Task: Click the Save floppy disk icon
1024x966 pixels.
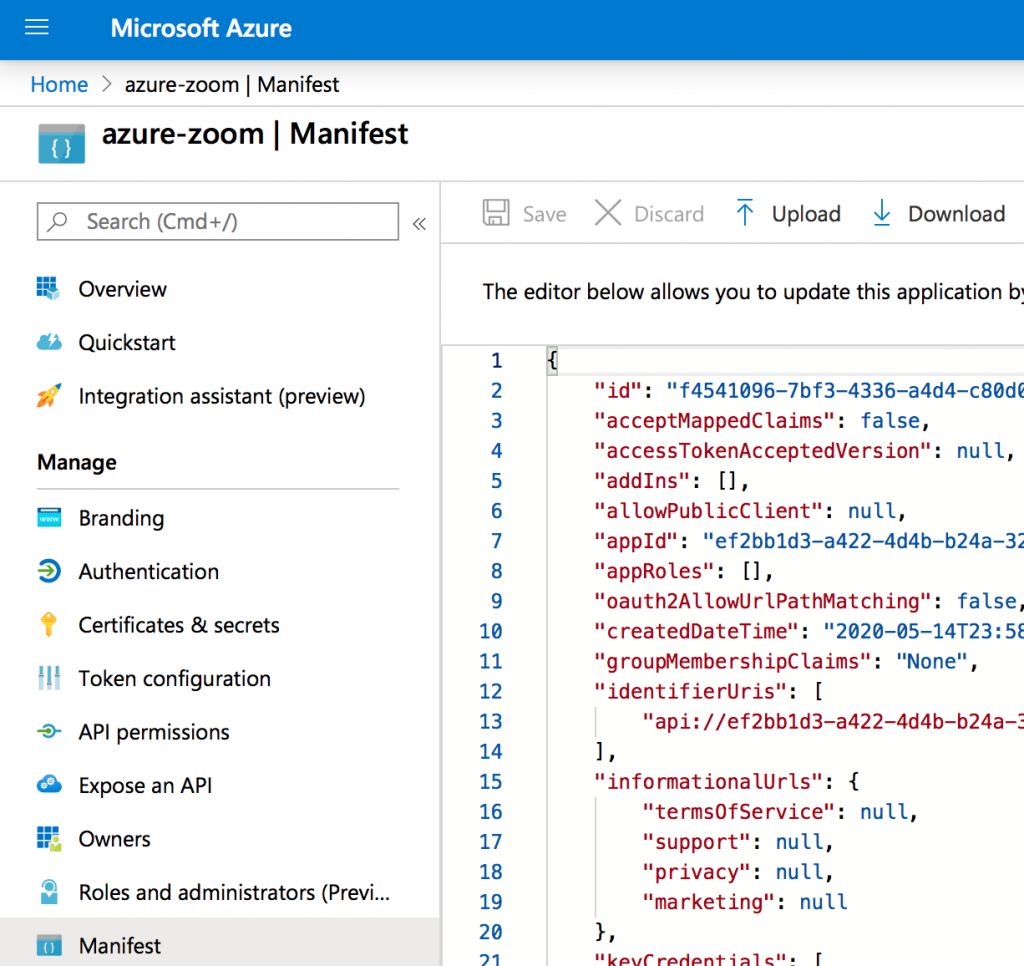Action: pyautogui.click(x=496, y=213)
